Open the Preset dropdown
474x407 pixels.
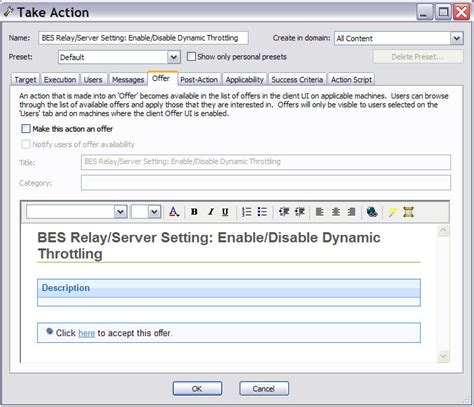(173, 57)
